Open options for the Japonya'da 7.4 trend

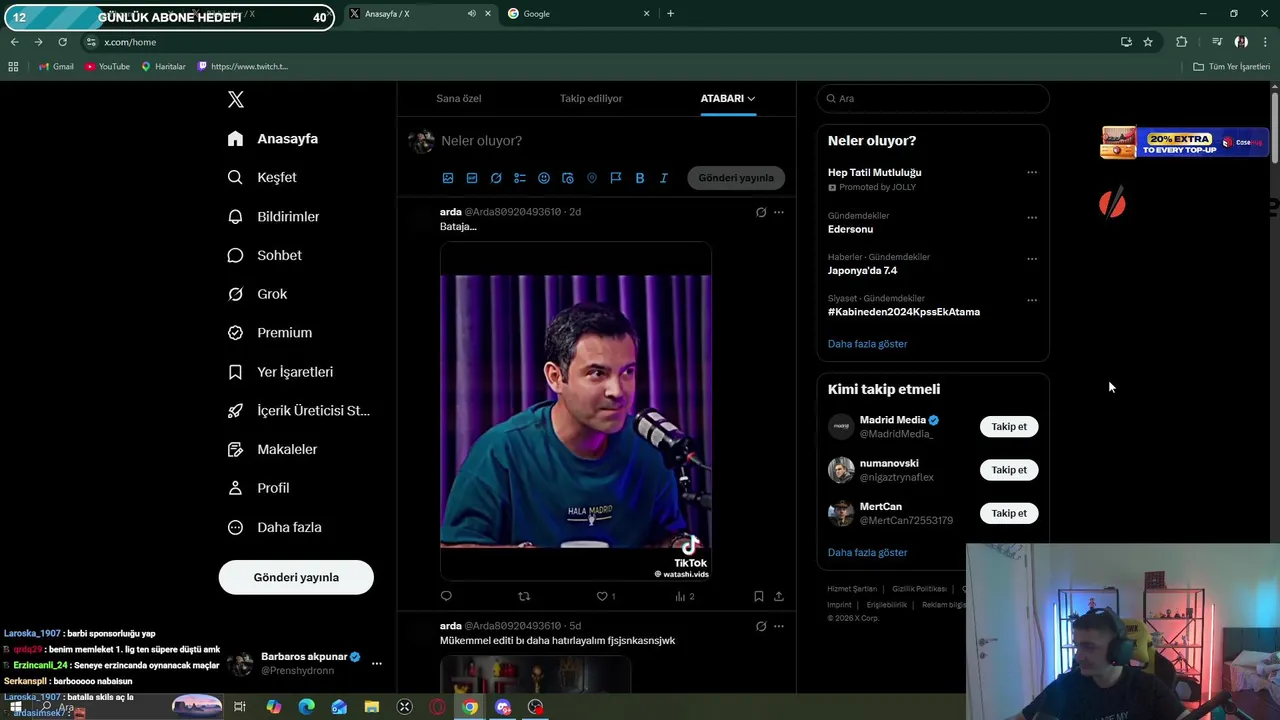1032,258
